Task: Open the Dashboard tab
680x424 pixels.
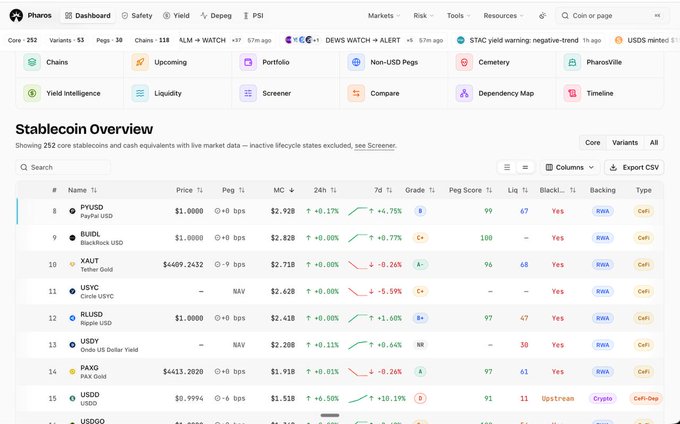Action: click(88, 16)
